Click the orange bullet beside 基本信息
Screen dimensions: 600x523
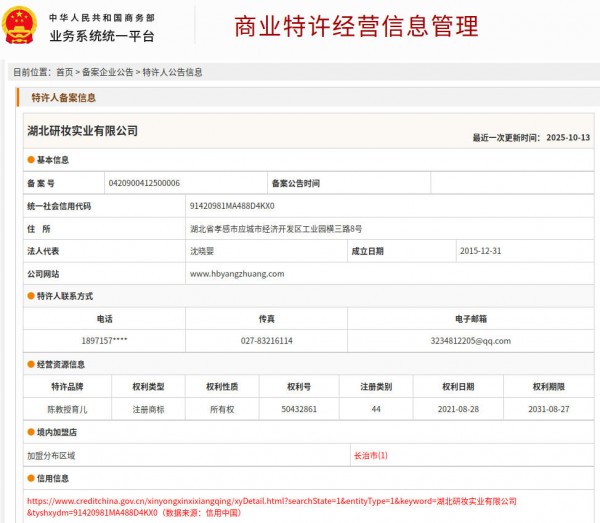[x=30, y=160]
